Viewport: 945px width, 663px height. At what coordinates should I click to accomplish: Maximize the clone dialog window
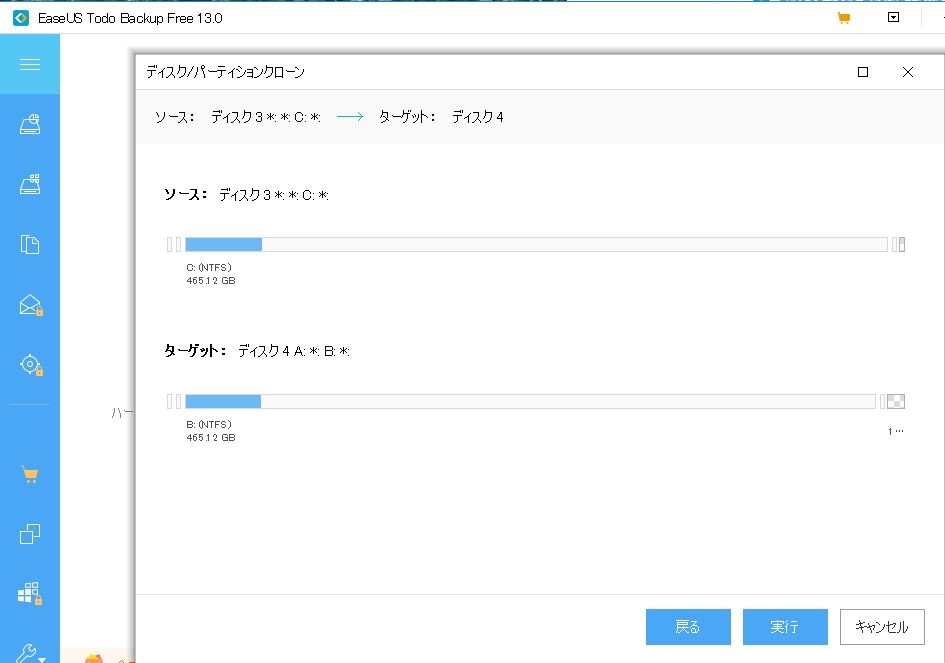[x=863, y=72]
